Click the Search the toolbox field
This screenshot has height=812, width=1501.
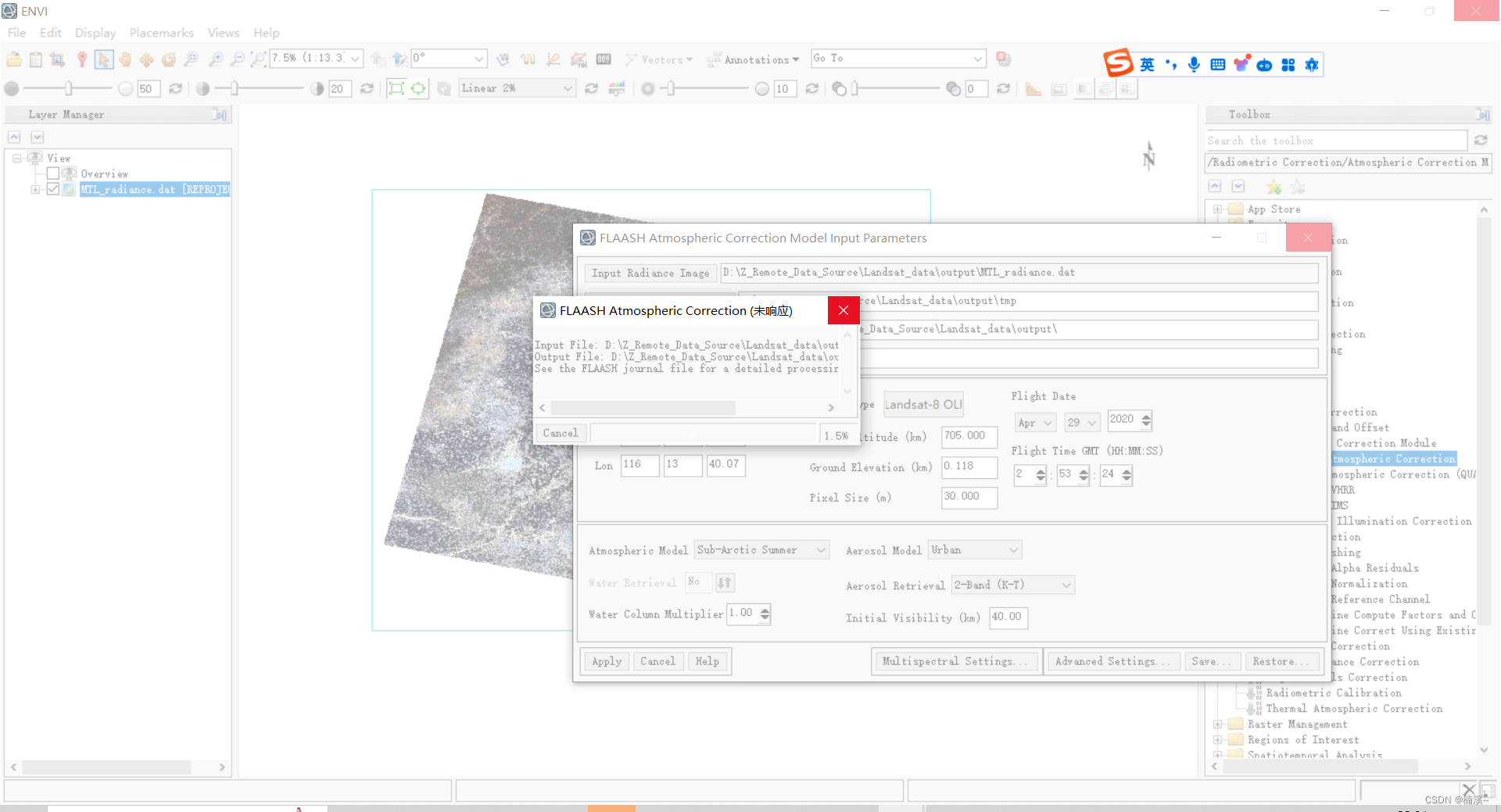pyautogui.click(x=1336, y=141)
